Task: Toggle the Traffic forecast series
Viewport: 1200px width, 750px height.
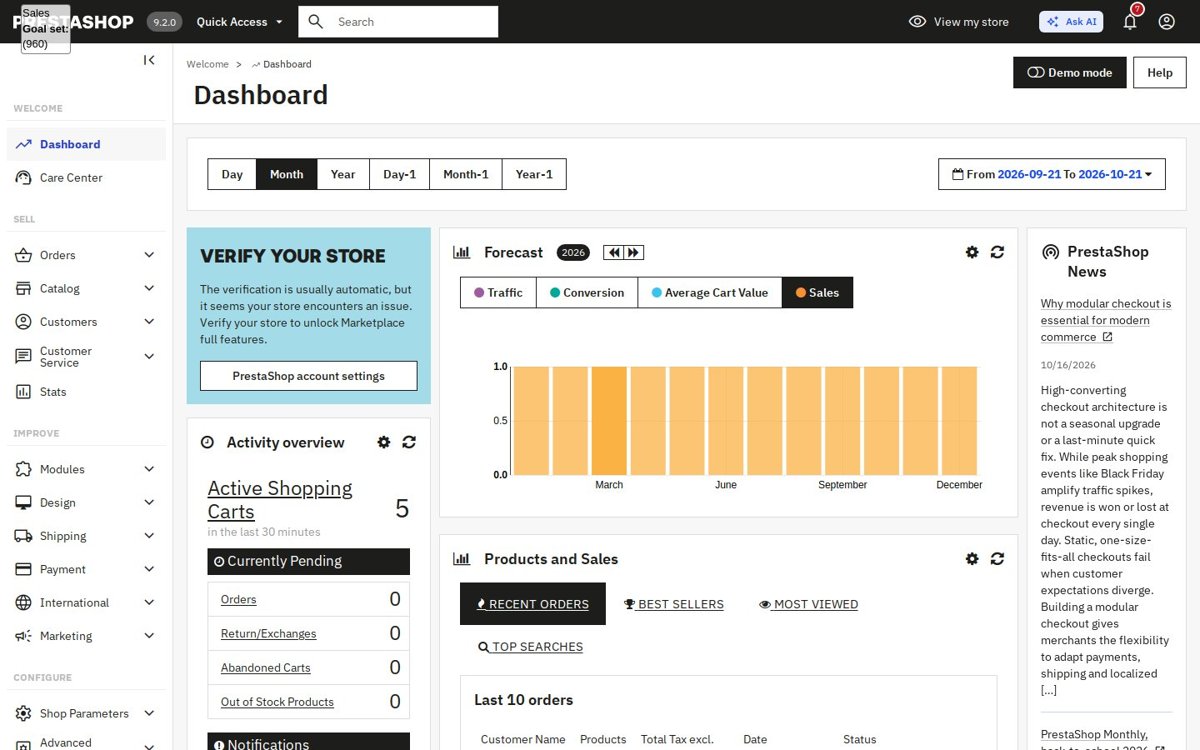Action: [x=498, y=293]
